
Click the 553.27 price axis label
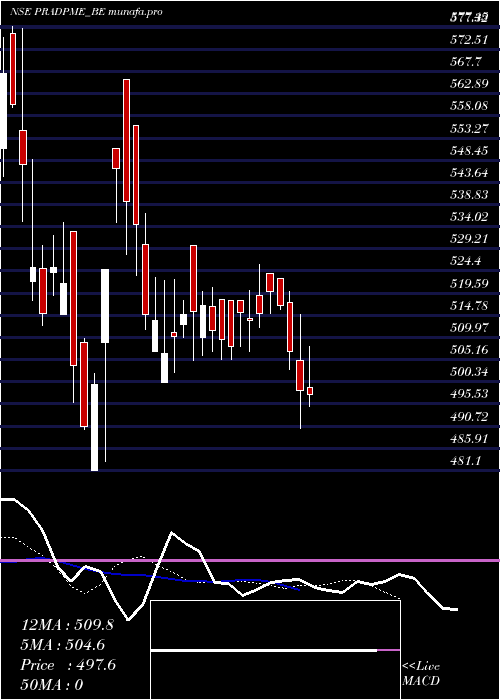[468, 129]
